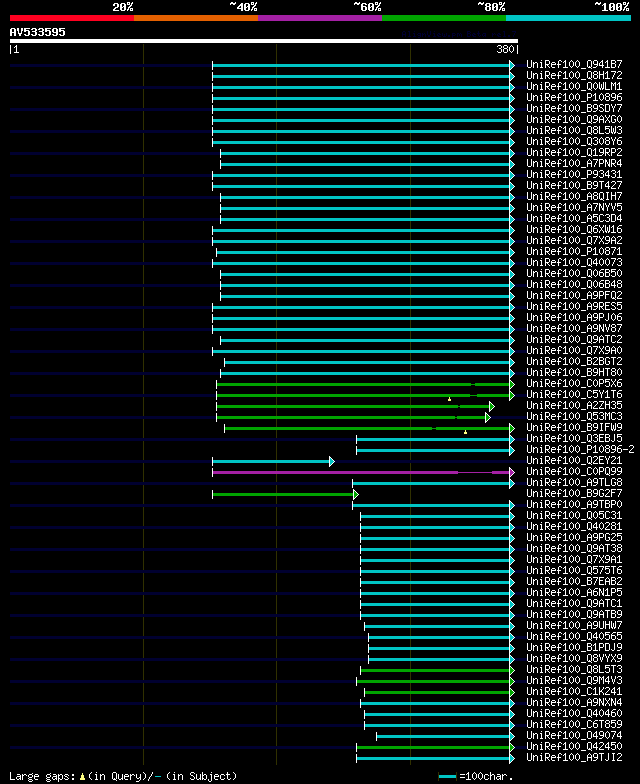Select the UniRef100_Q06B50 label
This screenshot has height=784, width=640.
[574, 274]
